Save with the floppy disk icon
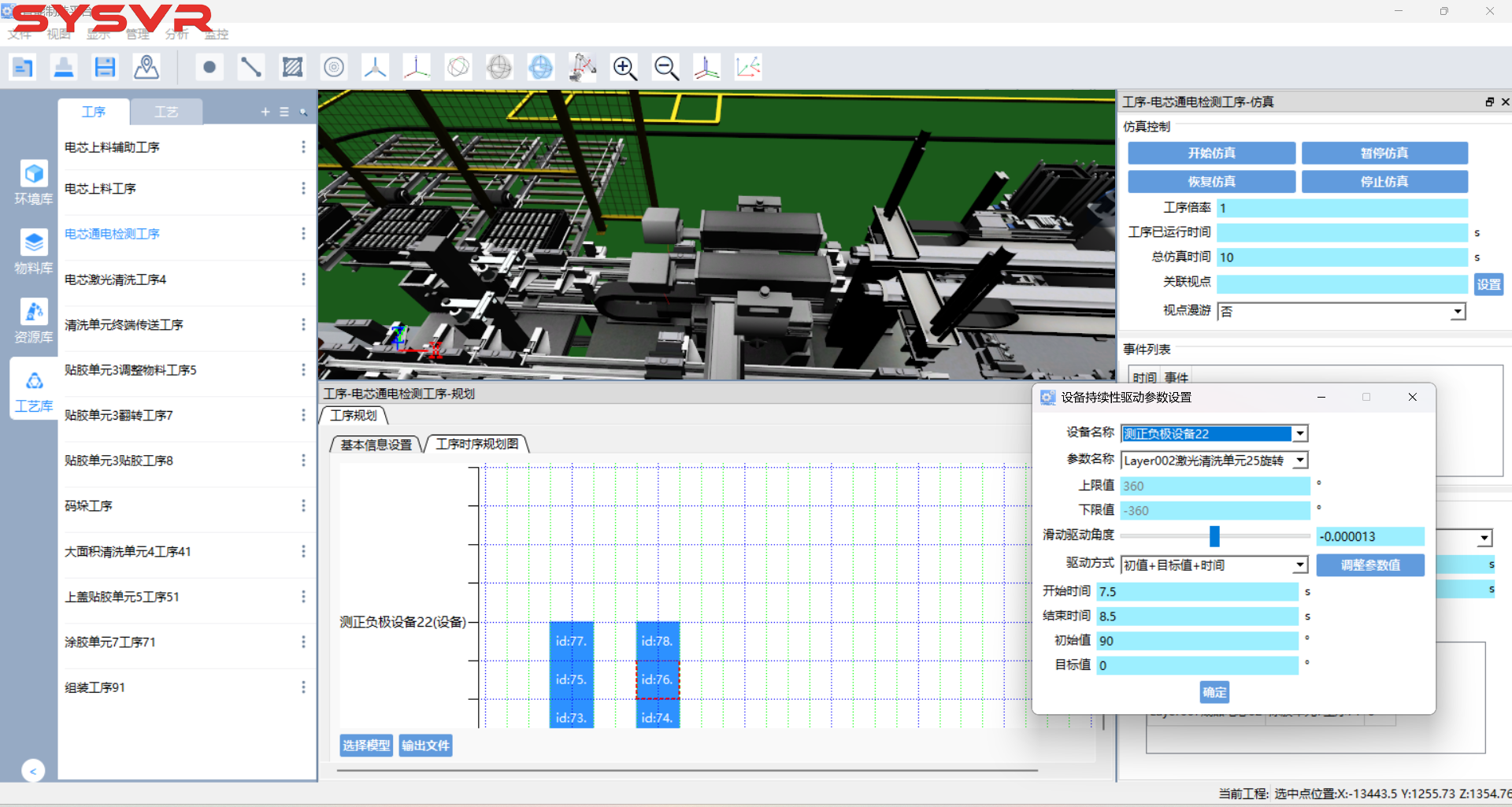Viewport: 1512px width, 807px height. [105, 68]
